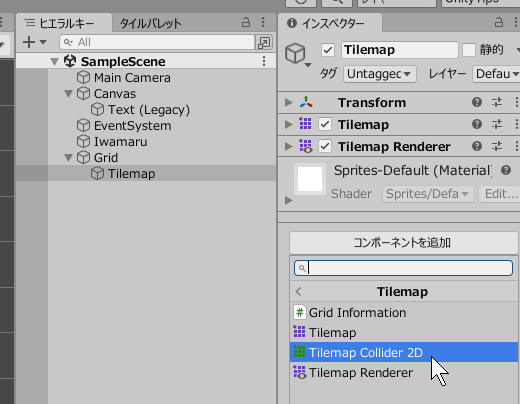This screenshot has height=404, width=520.
Task: Disable the Tilemap Renderer checkbox
Action: point(325,146)
